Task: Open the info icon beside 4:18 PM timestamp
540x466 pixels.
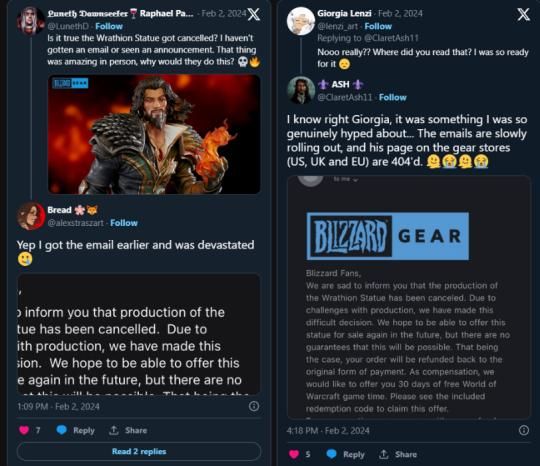Action: (x=523, y=430)
